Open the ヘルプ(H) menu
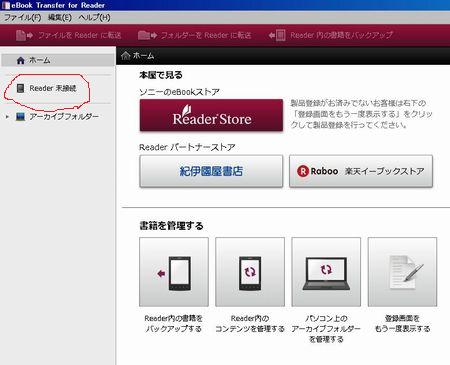 (94, 17)
